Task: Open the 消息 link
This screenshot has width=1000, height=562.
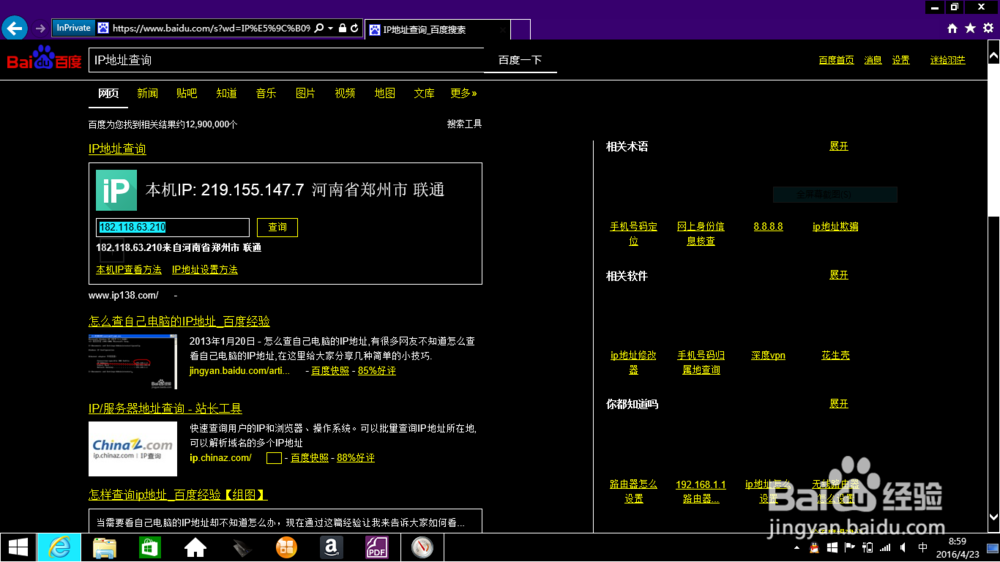Action: (x=872, y=60)
